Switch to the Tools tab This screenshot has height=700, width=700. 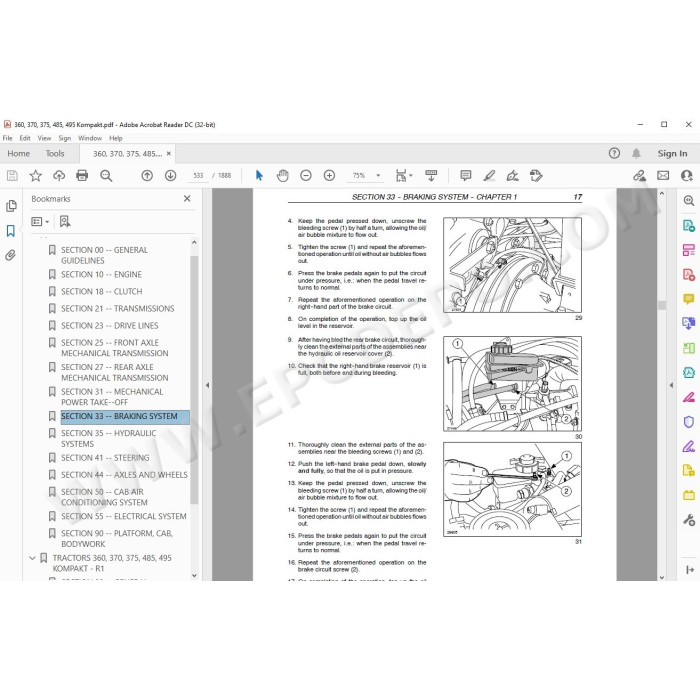click(x=55, y=154)
